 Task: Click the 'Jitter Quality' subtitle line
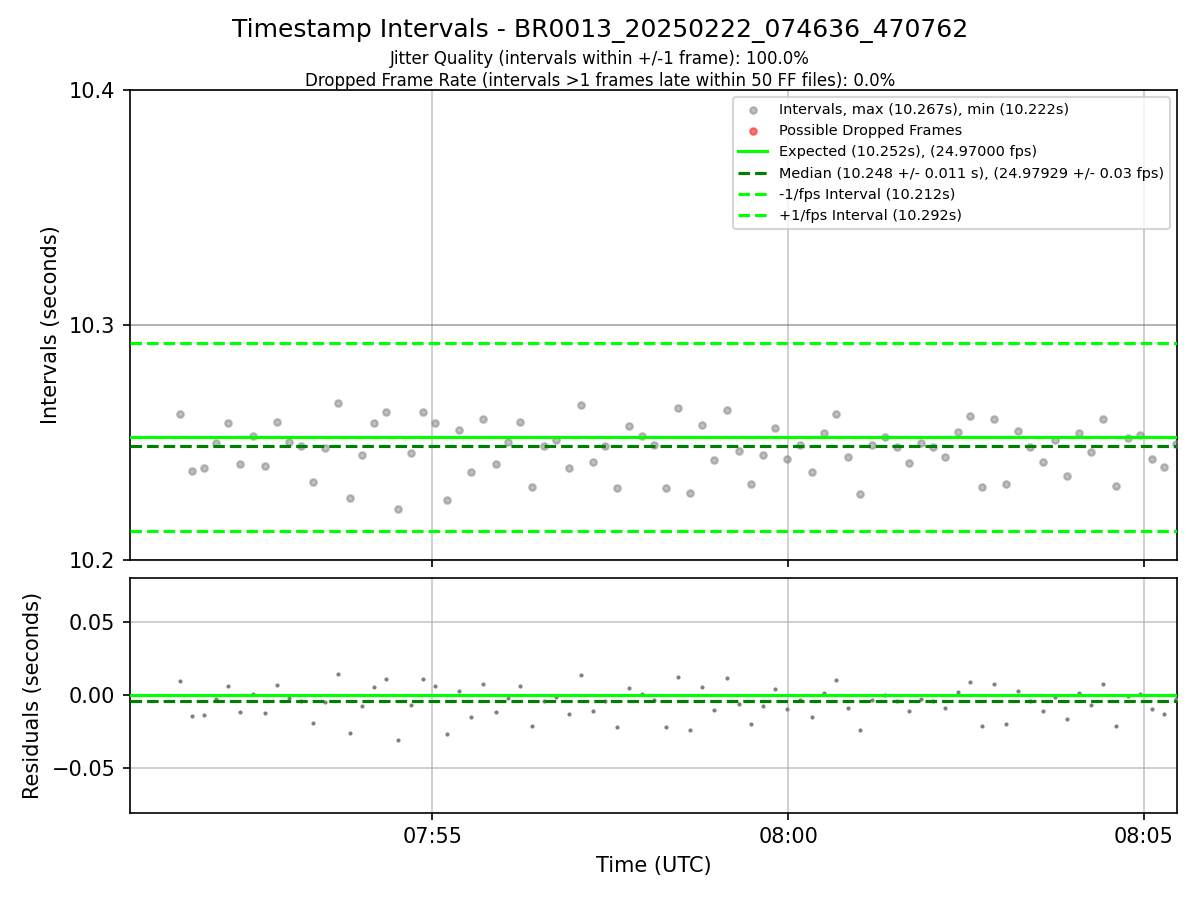click(x=599, y=59)
